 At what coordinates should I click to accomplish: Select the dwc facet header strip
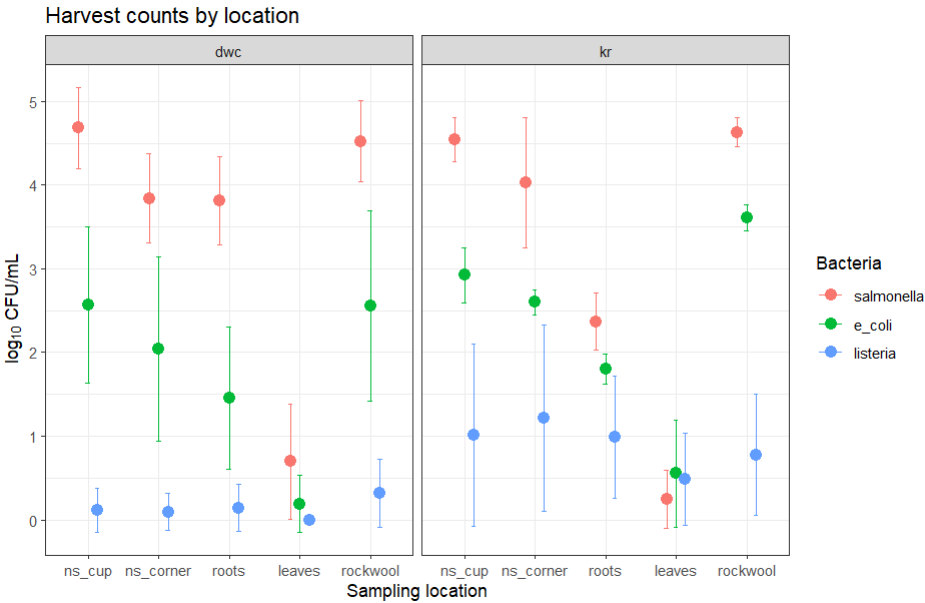pos(229,50)
